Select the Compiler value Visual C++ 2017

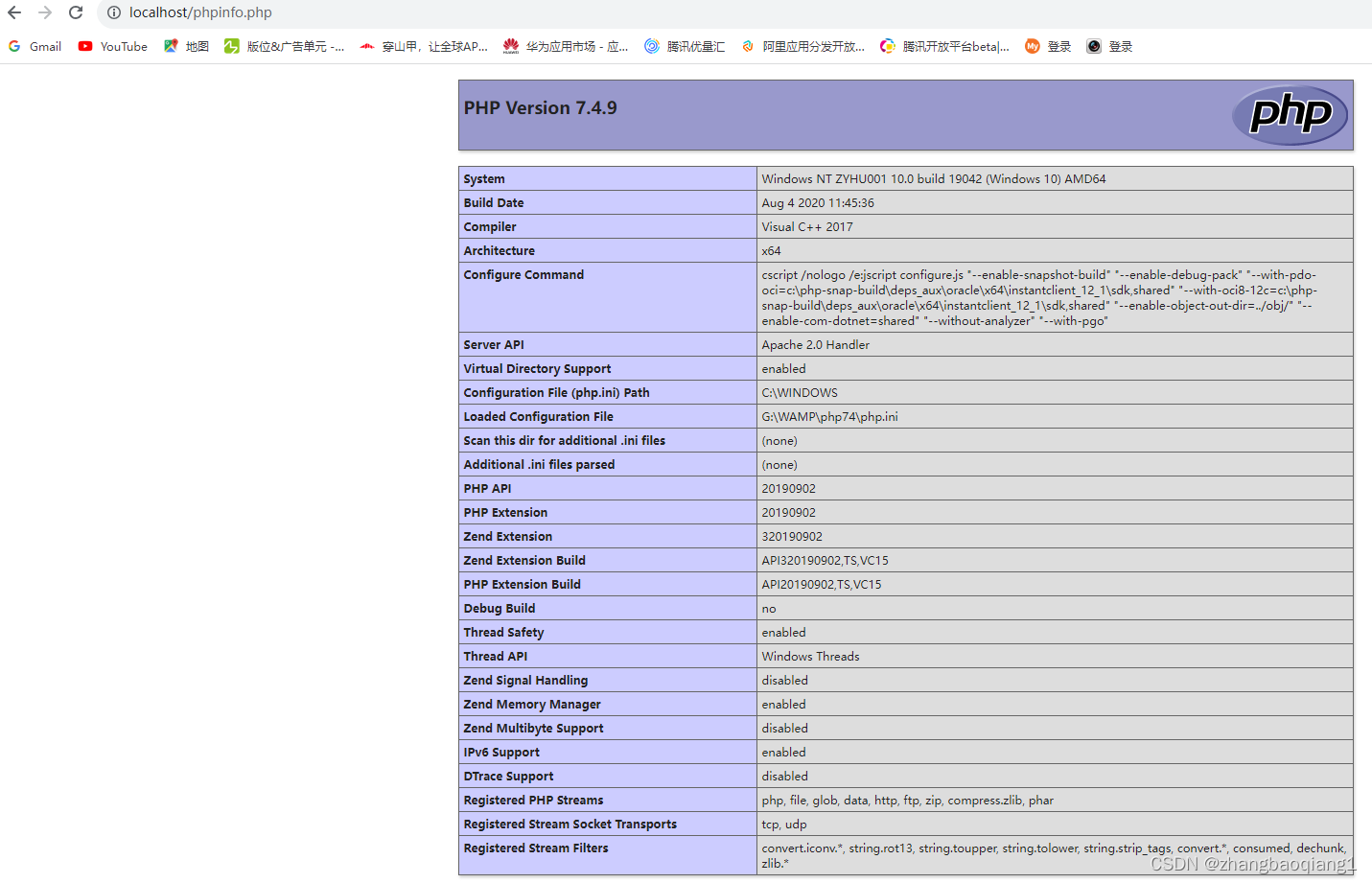(807, 227)
